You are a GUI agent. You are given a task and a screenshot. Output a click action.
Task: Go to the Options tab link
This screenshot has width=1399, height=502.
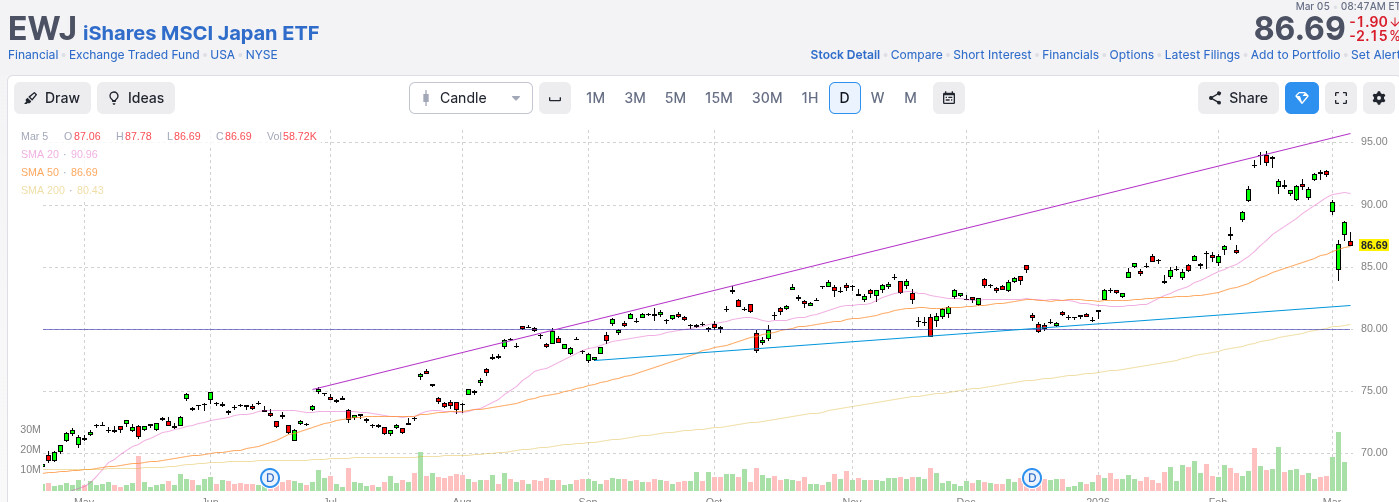tap(1131, 55)
